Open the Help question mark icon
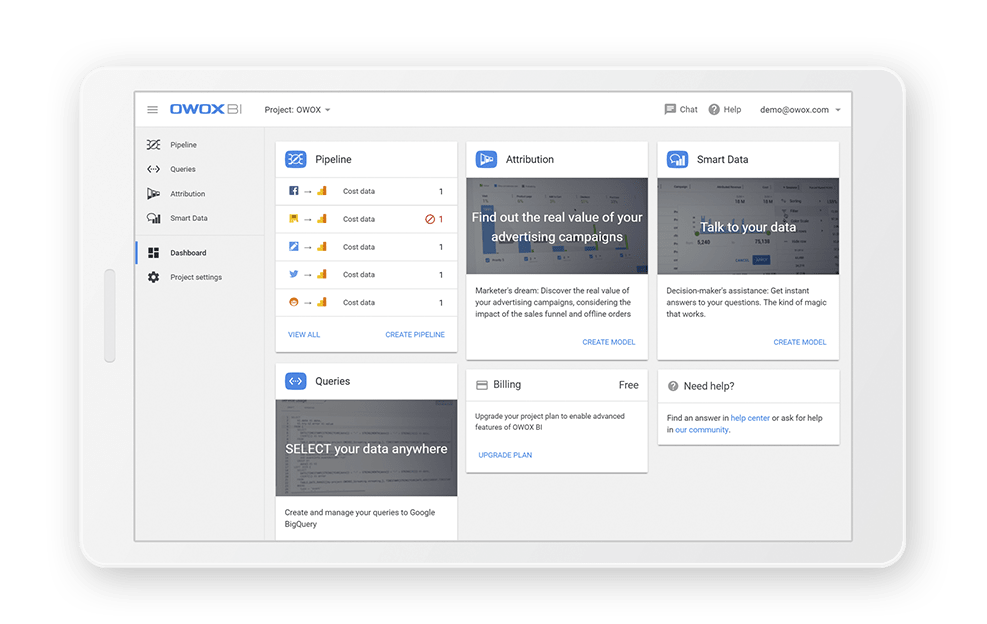The height and width of the screenshot is (624, 987). (714, 109)
